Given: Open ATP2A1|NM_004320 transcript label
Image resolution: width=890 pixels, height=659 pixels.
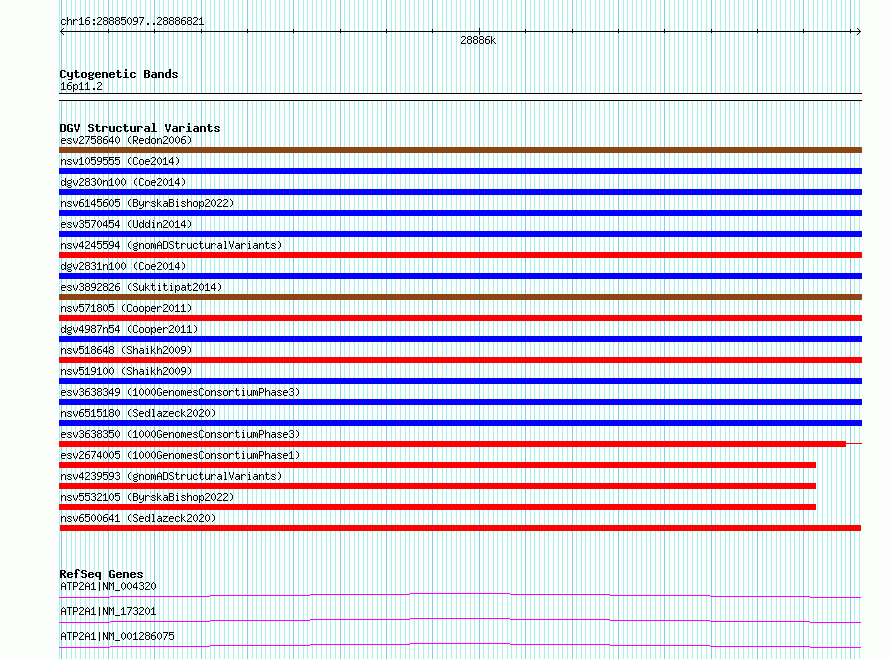Looking at the screenshot, I should pyautogui.click(x=108, y=586).
